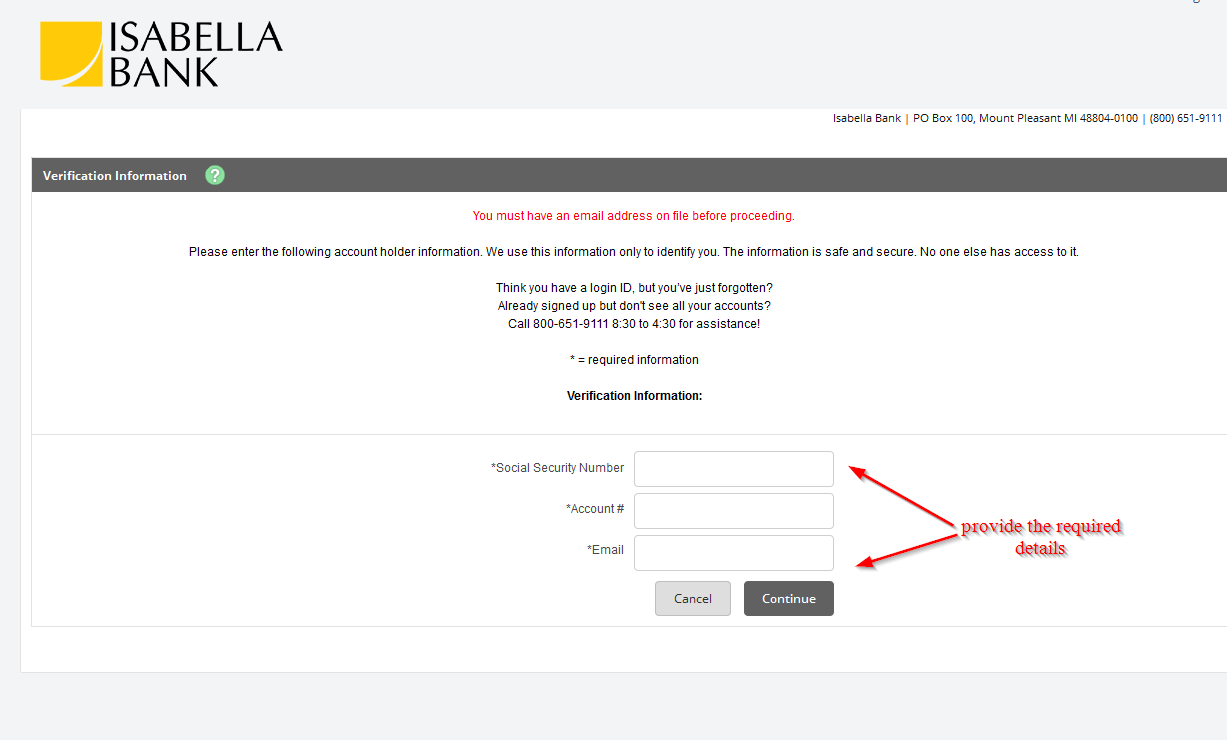Click the red email address warning message
This screenshot has width=1227, height=740.
(x=634, y=216)
